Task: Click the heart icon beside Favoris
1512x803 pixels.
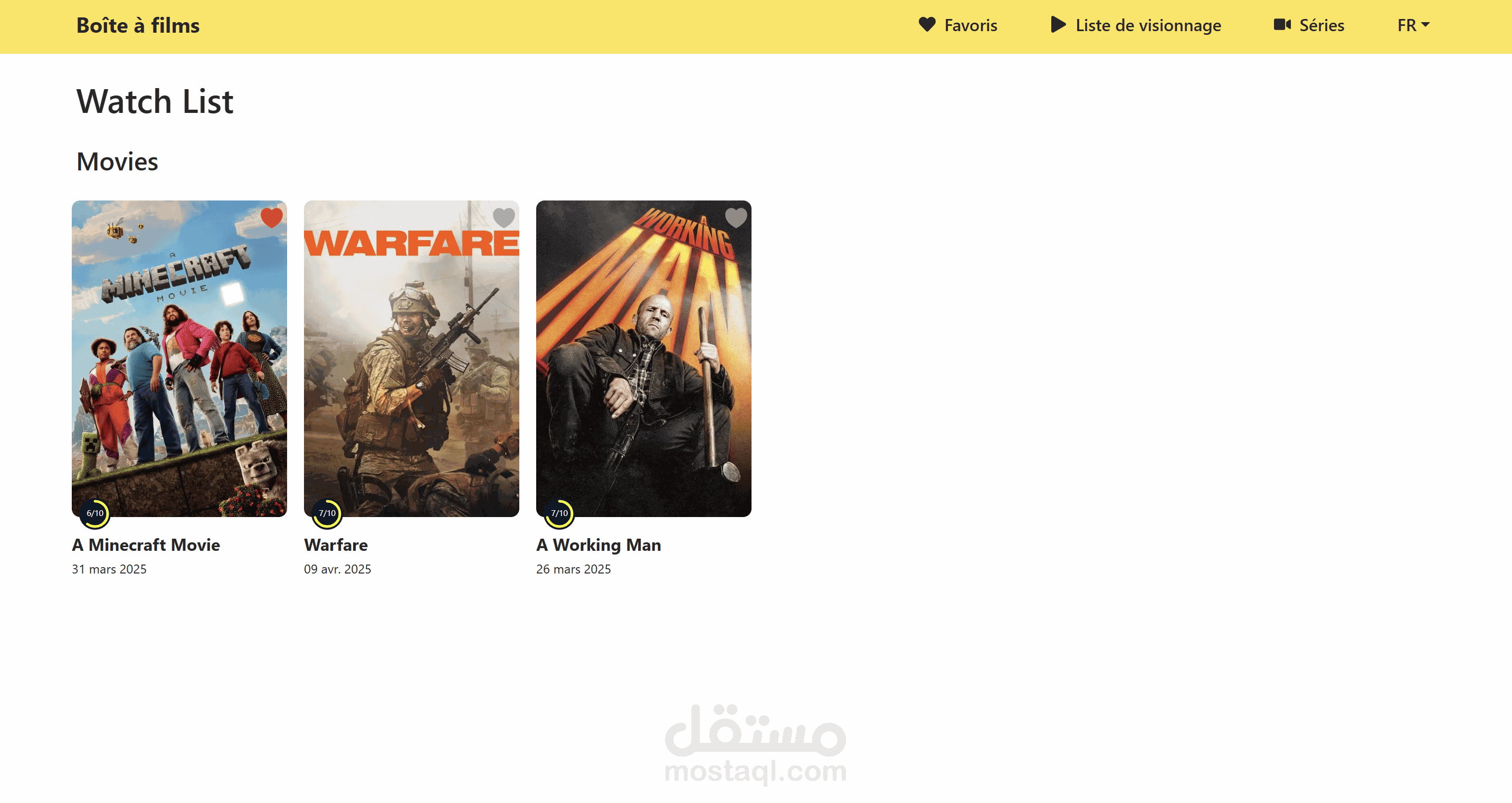Action: tap(927, 25)
